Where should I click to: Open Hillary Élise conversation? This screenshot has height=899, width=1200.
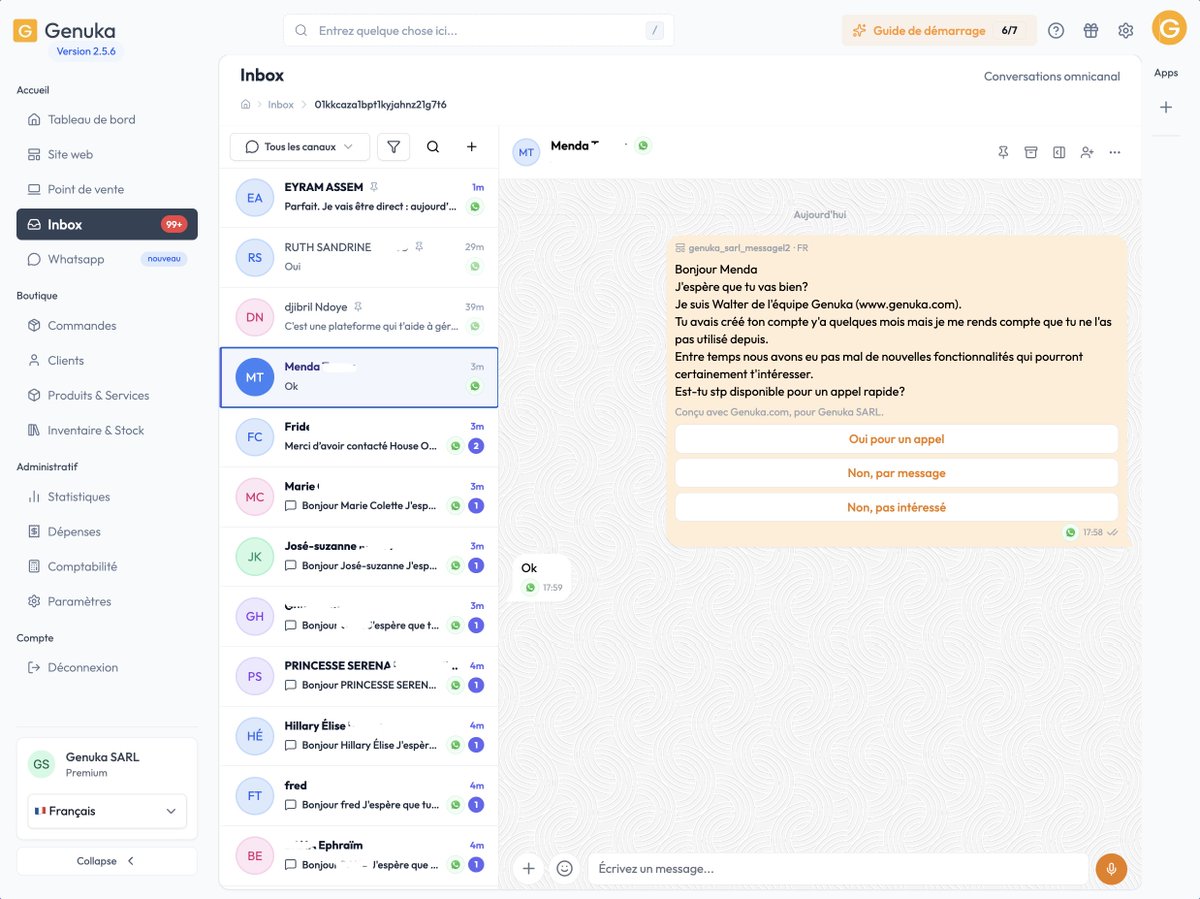[x=359, y=737]
